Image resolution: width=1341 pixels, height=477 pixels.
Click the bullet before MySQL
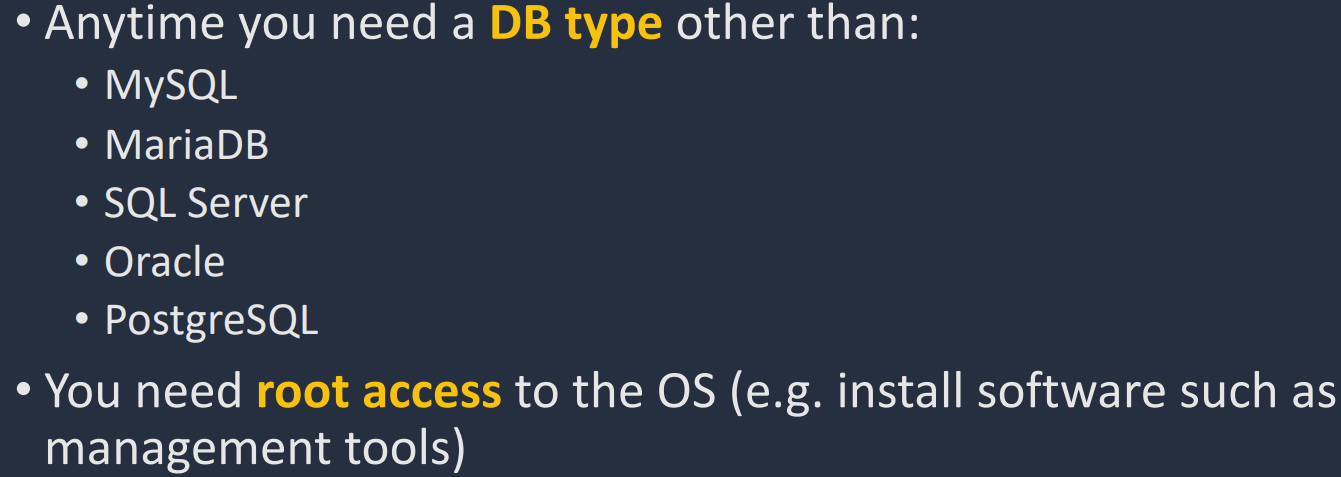pyautogui.click(x=83, y=88)
